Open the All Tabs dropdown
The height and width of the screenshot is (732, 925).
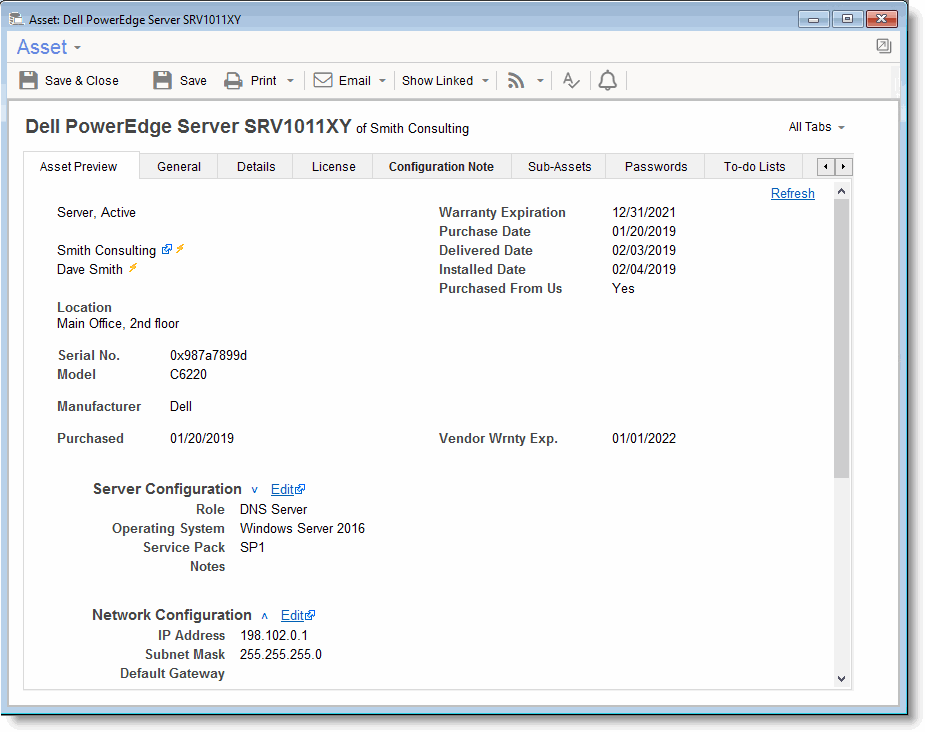point(816,127)
